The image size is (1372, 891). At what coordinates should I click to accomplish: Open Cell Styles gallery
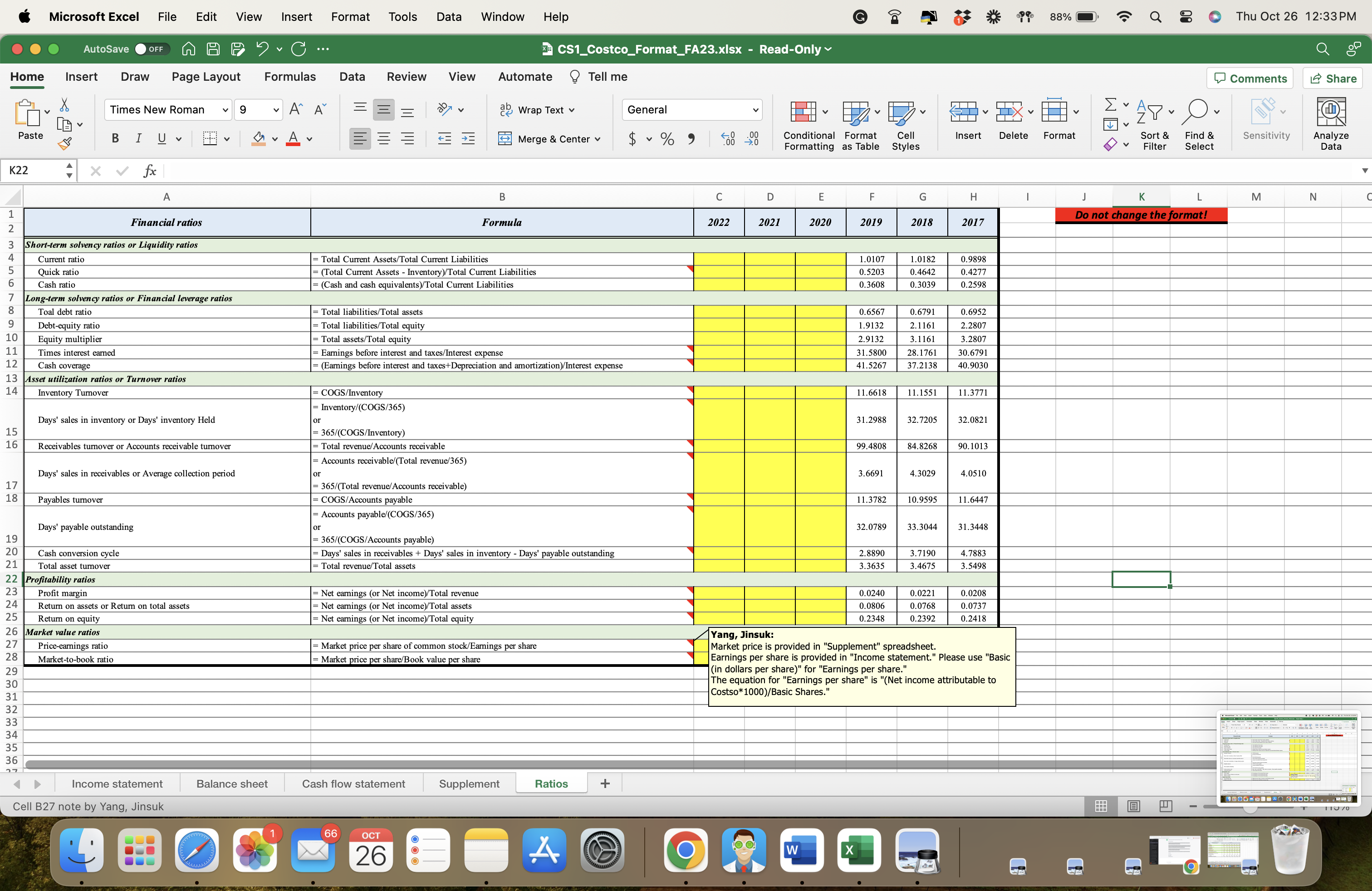906,124
